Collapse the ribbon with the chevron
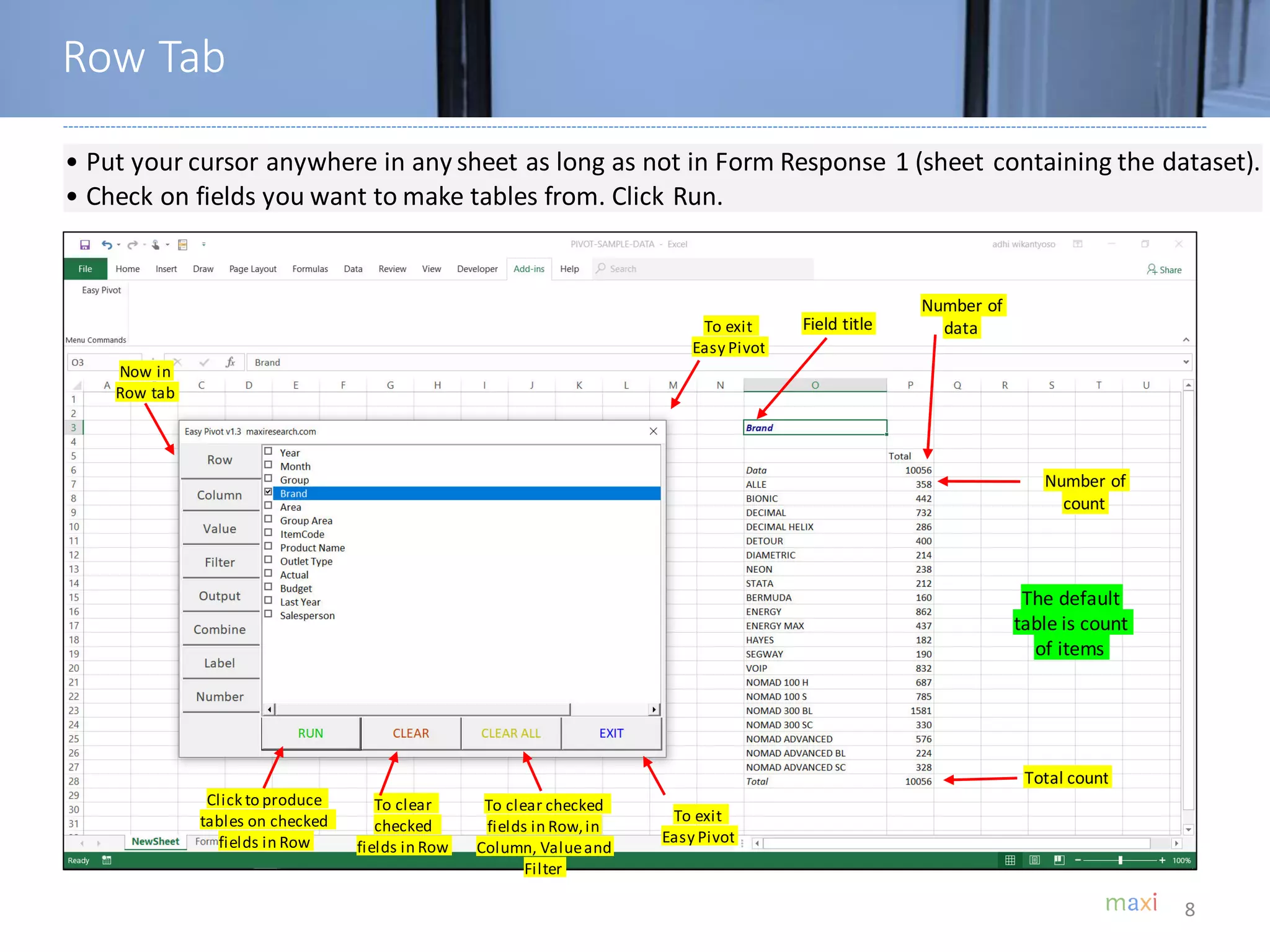This screenshot has height=952, width=1270. pyautogui.click(x=1186, y=340)
